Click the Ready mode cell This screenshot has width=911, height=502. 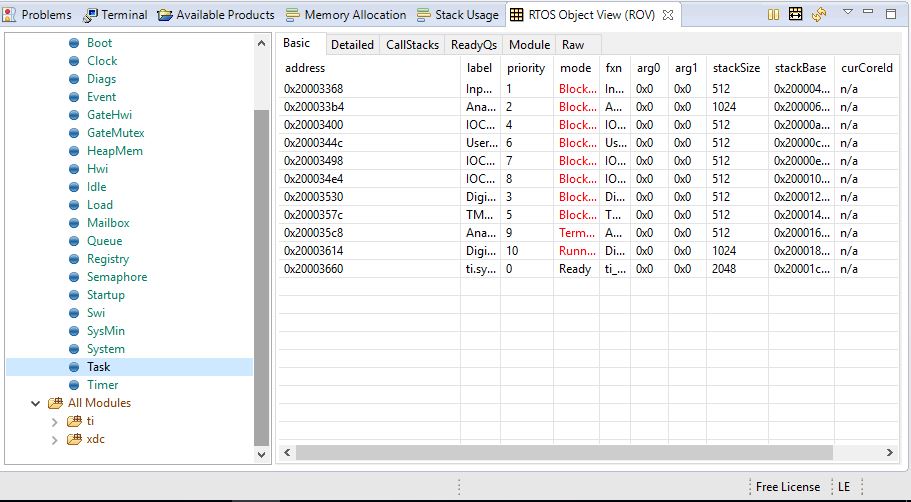click(575, 269)
